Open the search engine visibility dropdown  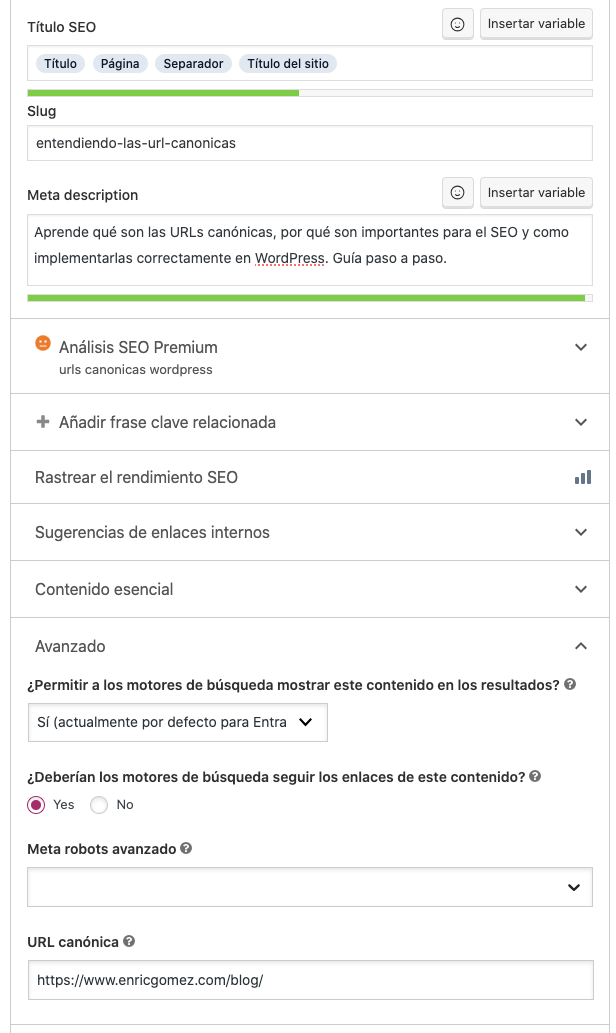point(177,722)
